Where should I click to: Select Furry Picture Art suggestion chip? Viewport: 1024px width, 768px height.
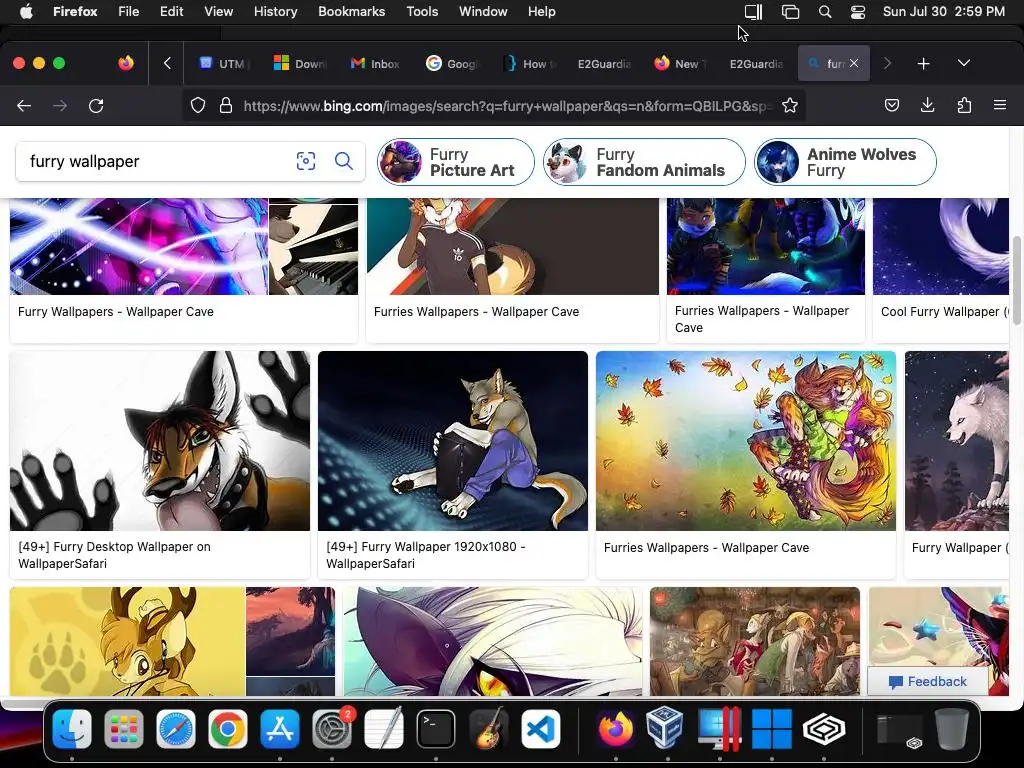(x=456, y=162)
